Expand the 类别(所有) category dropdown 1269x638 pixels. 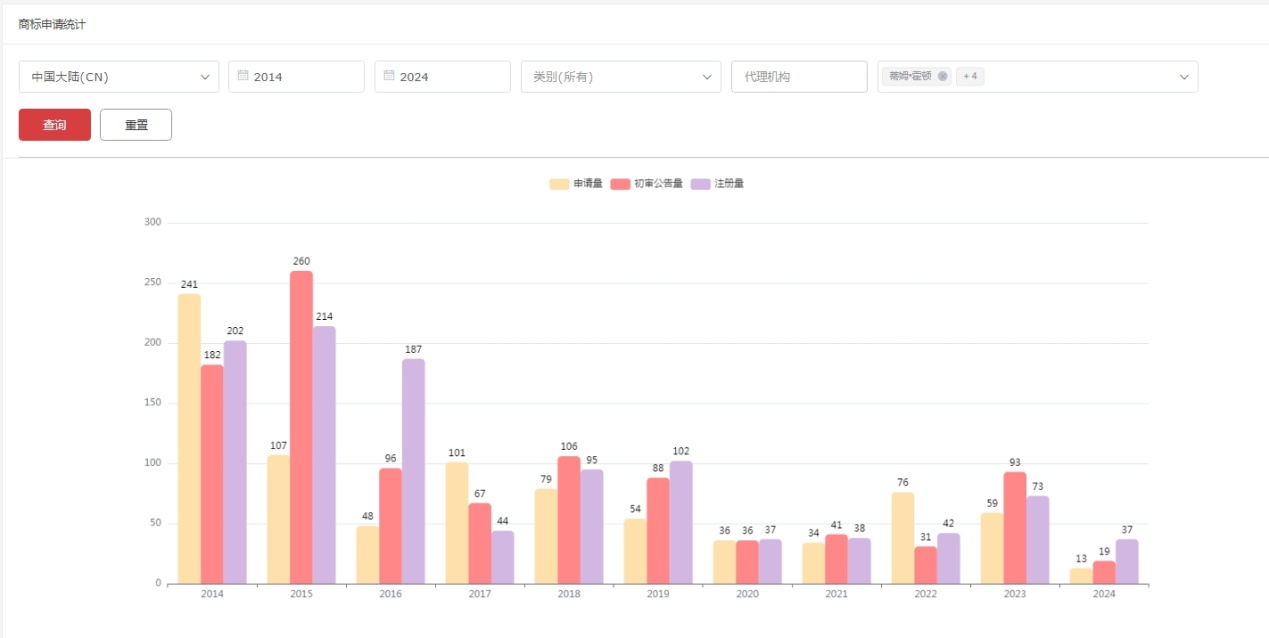[620, 77]
